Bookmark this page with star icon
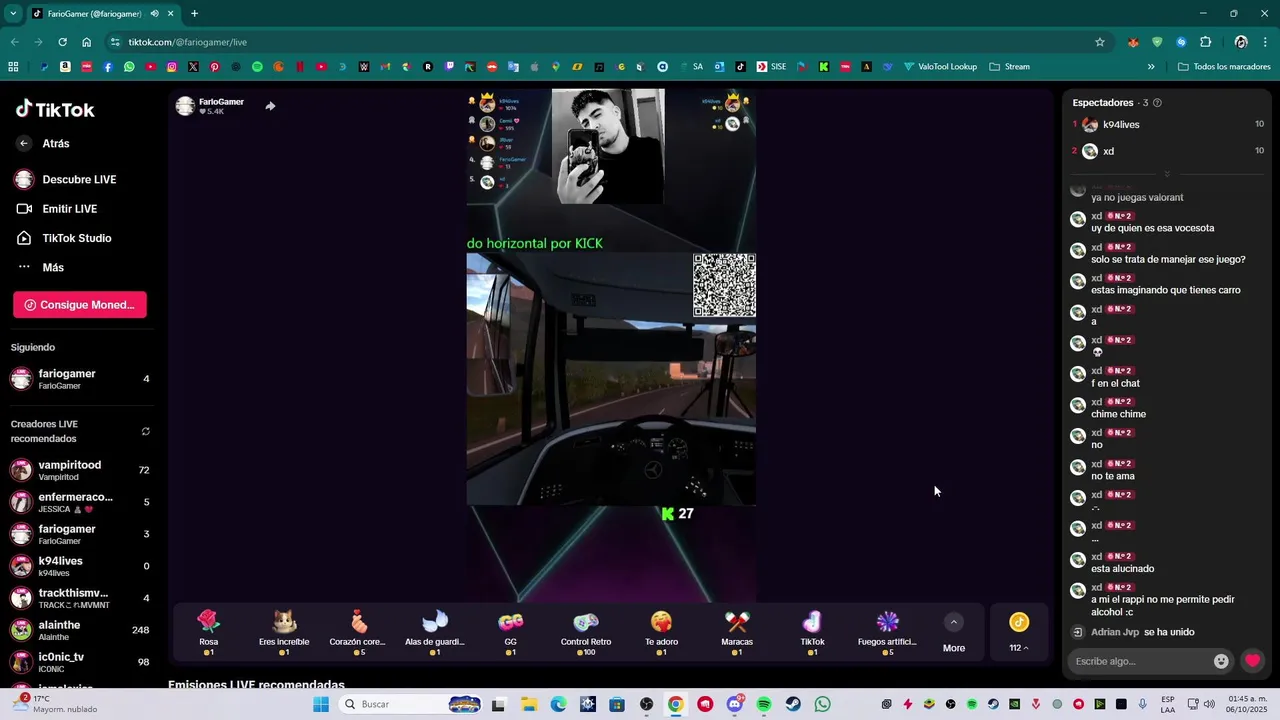 click(x=1100, y=42)
